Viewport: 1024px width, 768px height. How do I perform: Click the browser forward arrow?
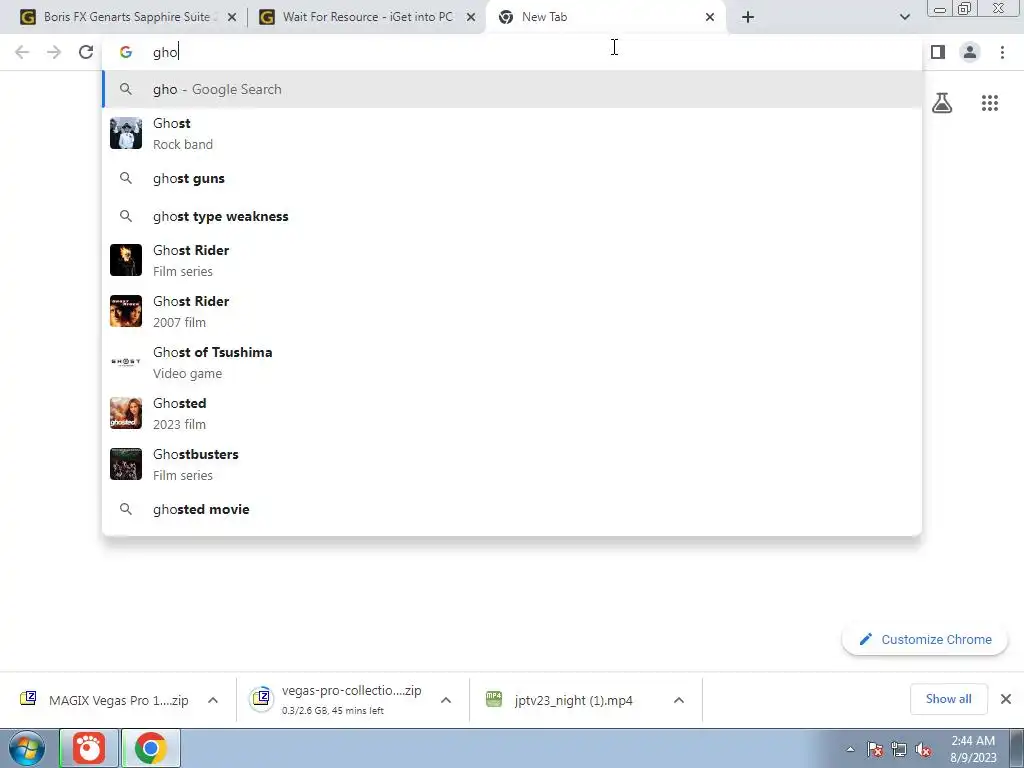[54, 52]
